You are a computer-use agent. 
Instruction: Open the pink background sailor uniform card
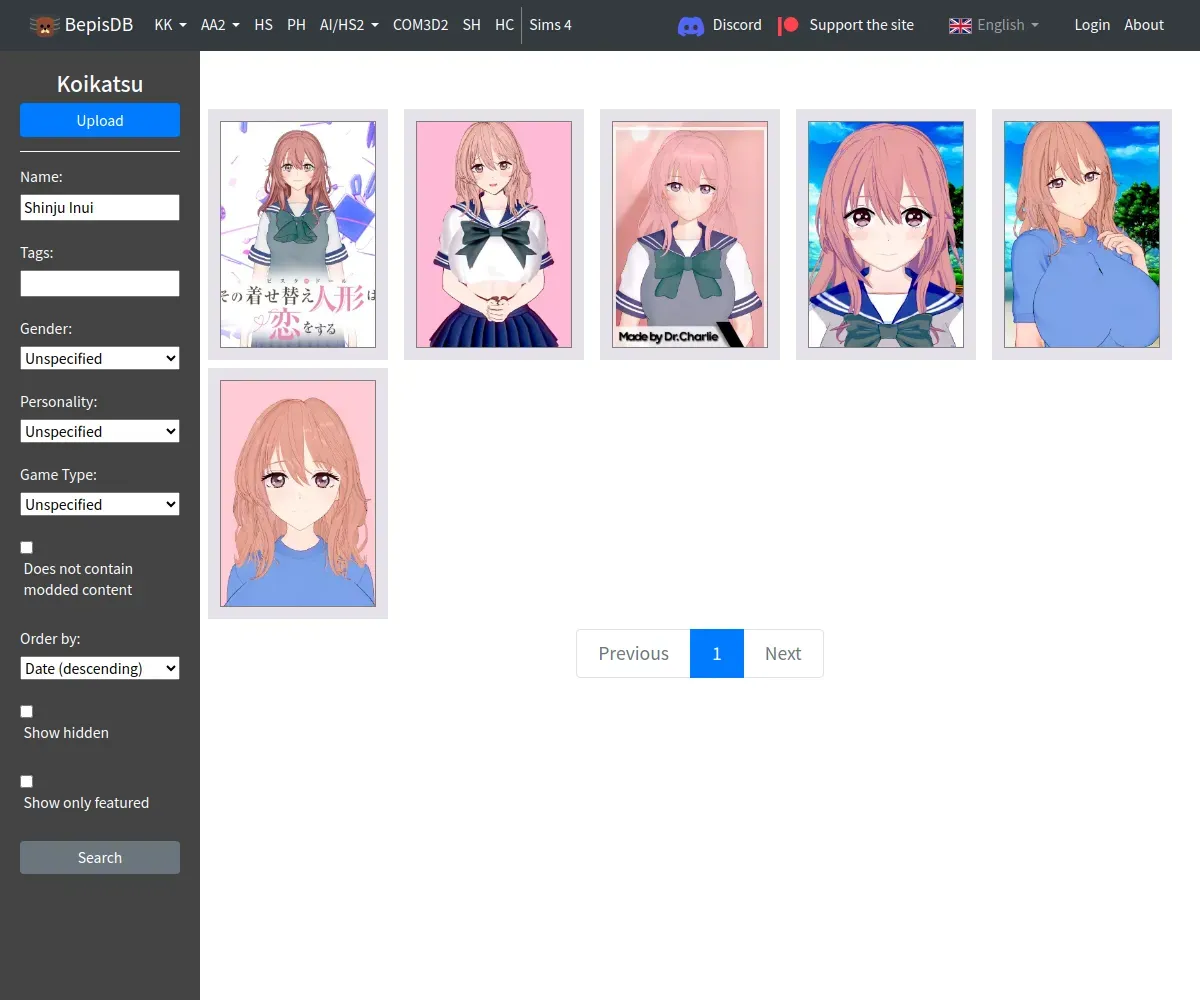tap(494, 234)
